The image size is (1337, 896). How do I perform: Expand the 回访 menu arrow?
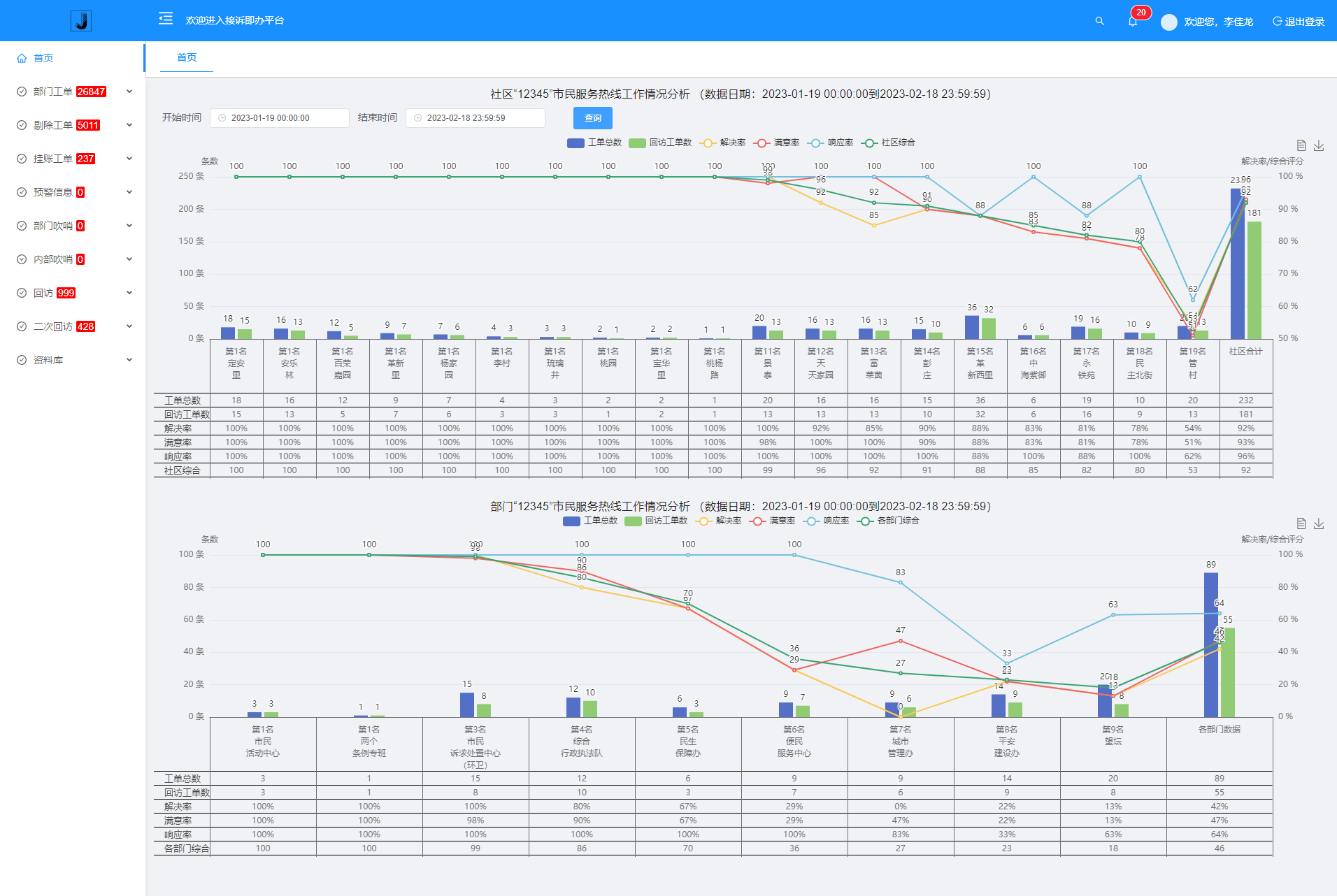click(129, 293)
